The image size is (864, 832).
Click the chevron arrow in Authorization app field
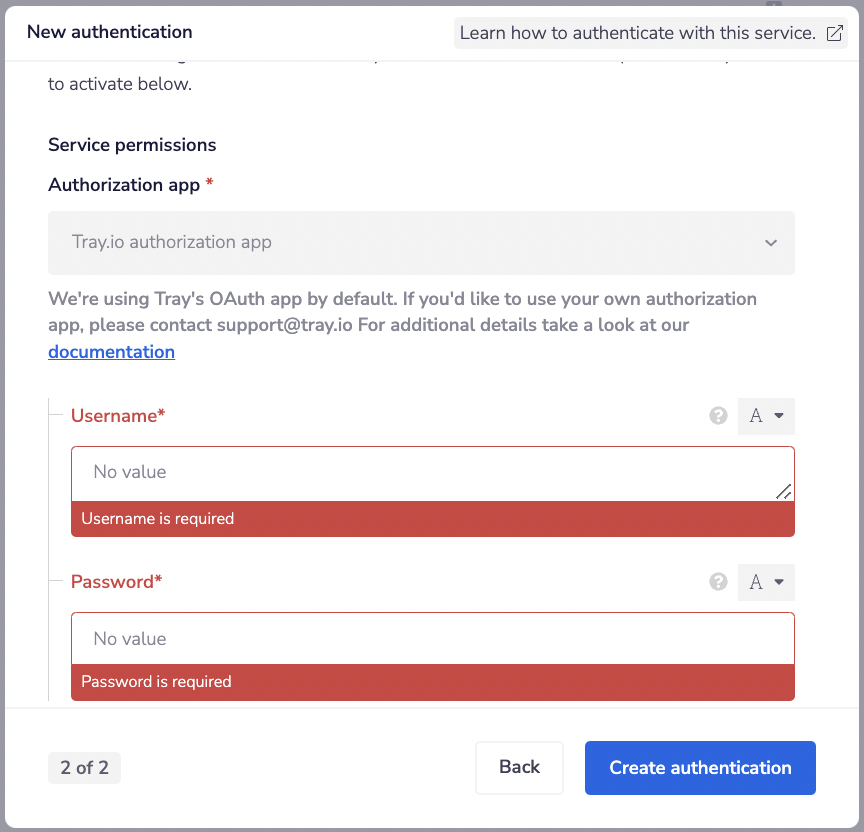(771, 243)
